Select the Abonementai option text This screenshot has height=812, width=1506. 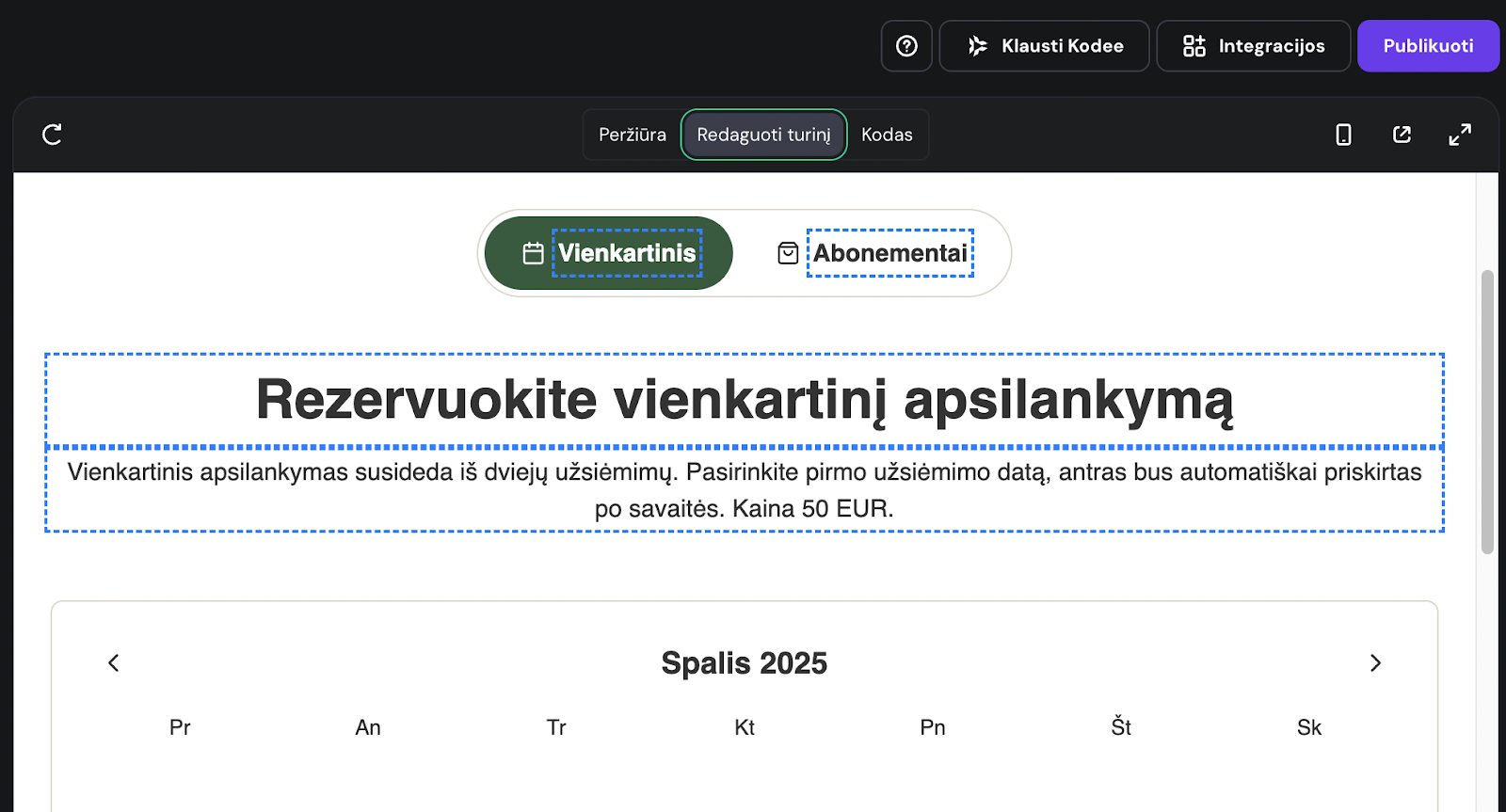pyautogui.click(x=889, y=253)
